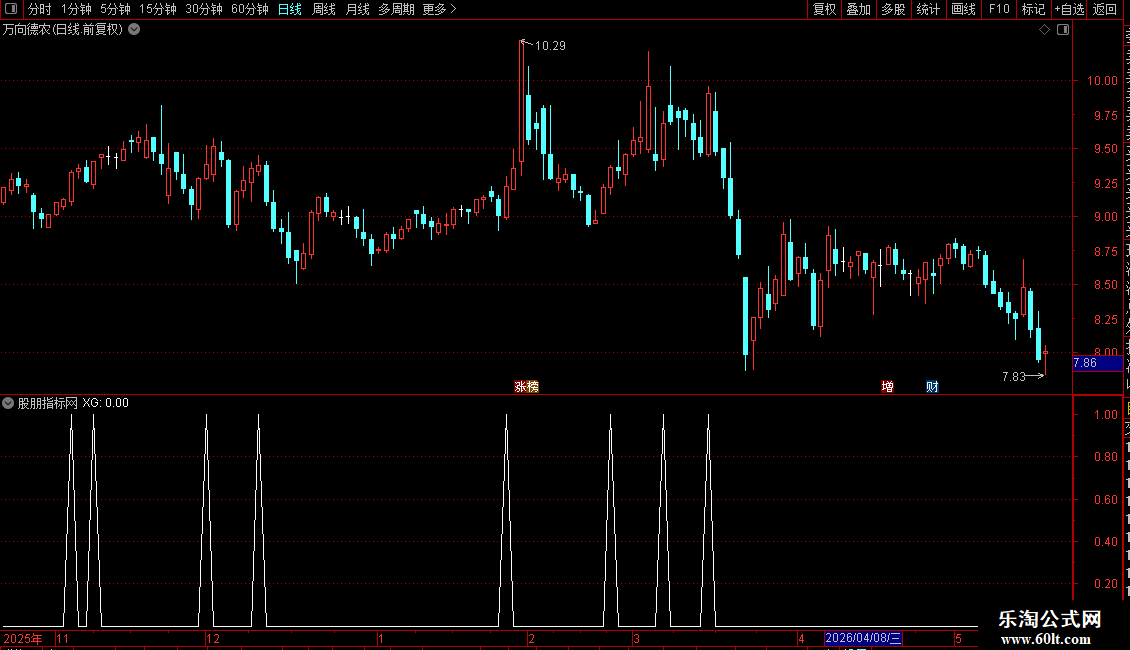1130x650 pixels.
Task: Click month 12 on time axis
Action: [213, 638]
